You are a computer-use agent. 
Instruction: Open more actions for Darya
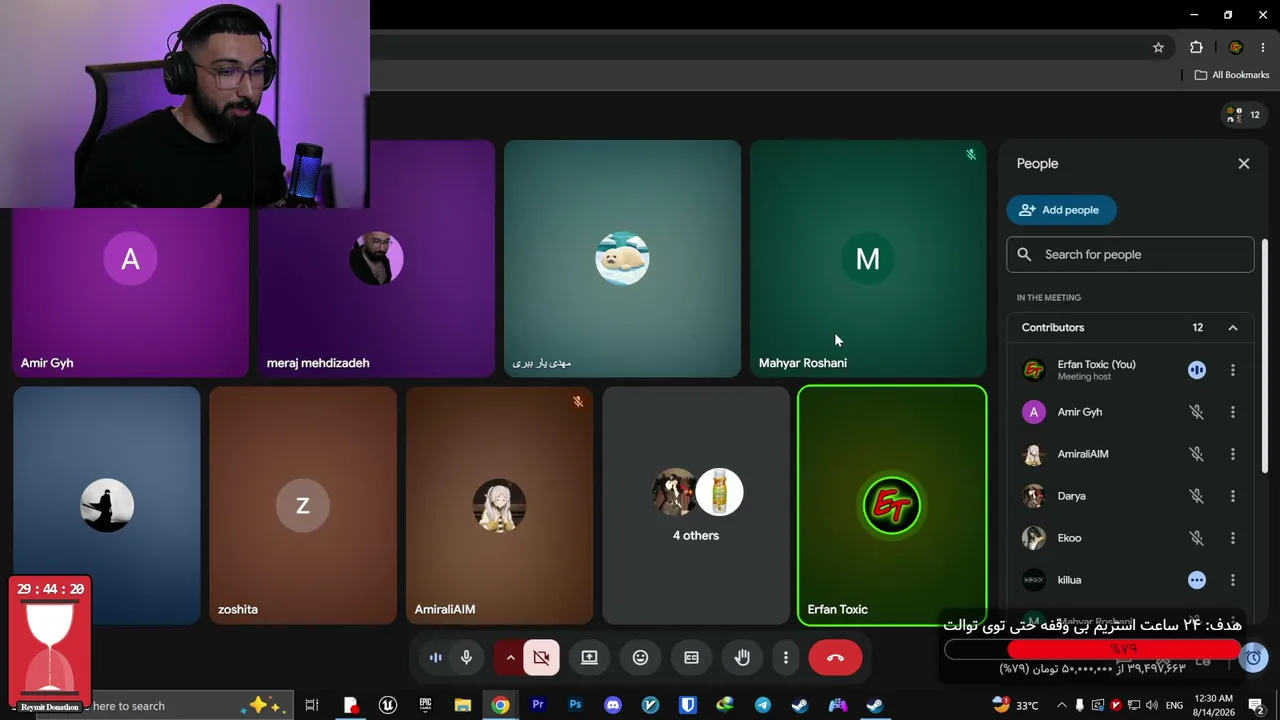(x=1233, y=496)
